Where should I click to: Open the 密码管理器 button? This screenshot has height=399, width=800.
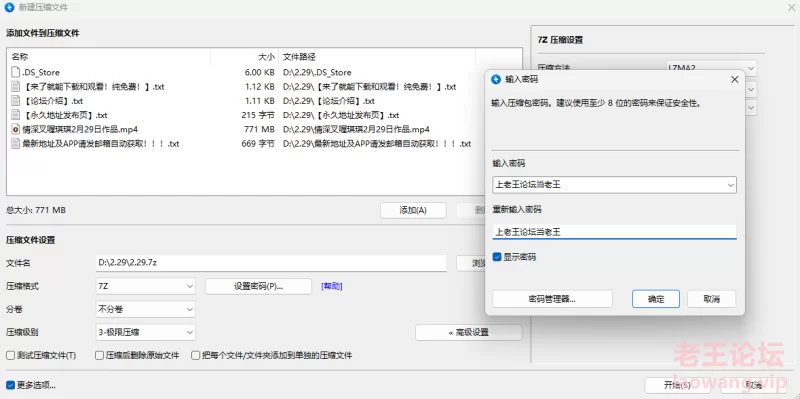coord(552,299)
